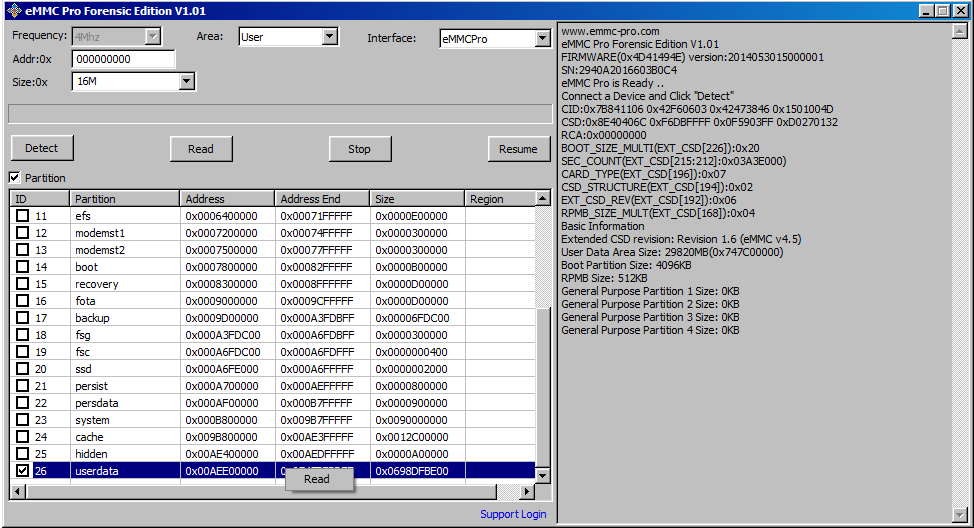Click the Address End column header
The image size is (974, 528).
[322, 199]
